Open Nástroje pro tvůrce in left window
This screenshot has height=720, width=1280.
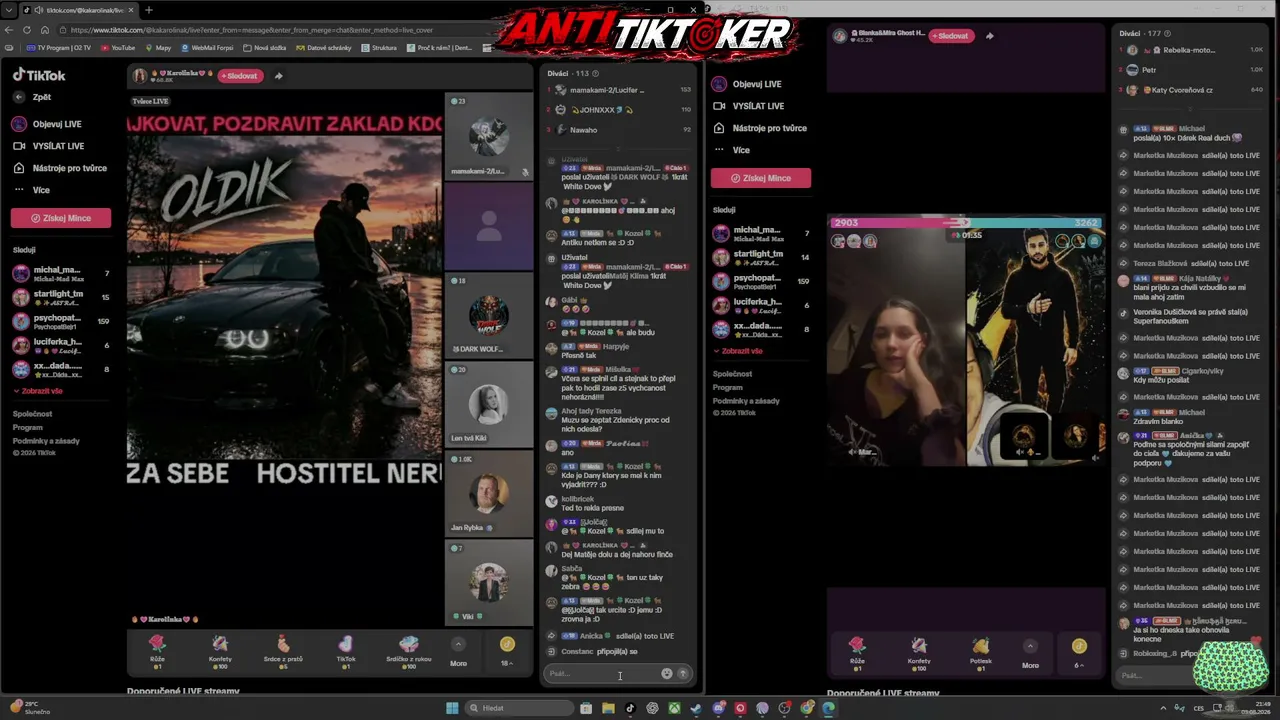[59, 168]
